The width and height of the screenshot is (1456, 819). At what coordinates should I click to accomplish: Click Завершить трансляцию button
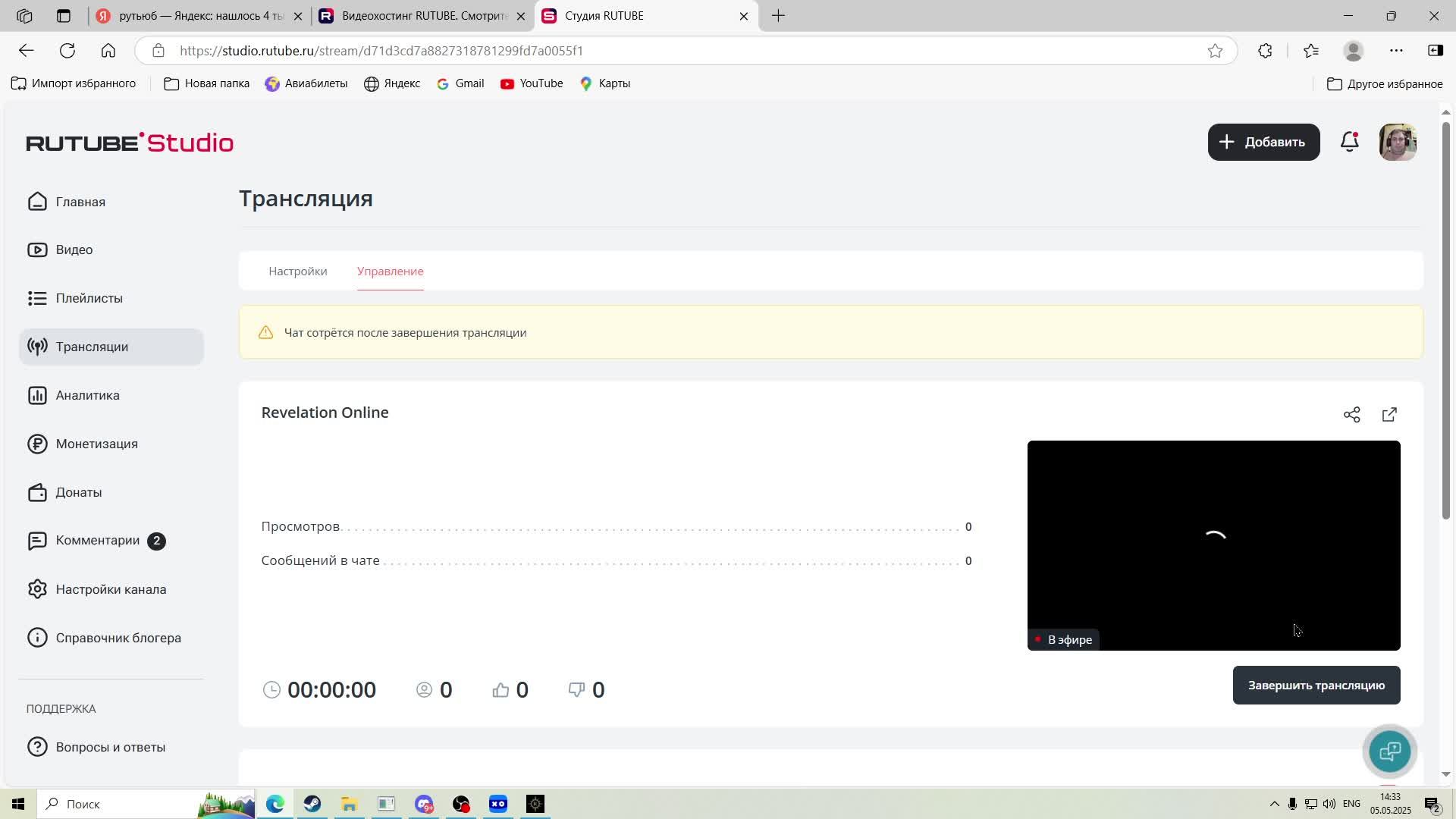click(1316, 686)
